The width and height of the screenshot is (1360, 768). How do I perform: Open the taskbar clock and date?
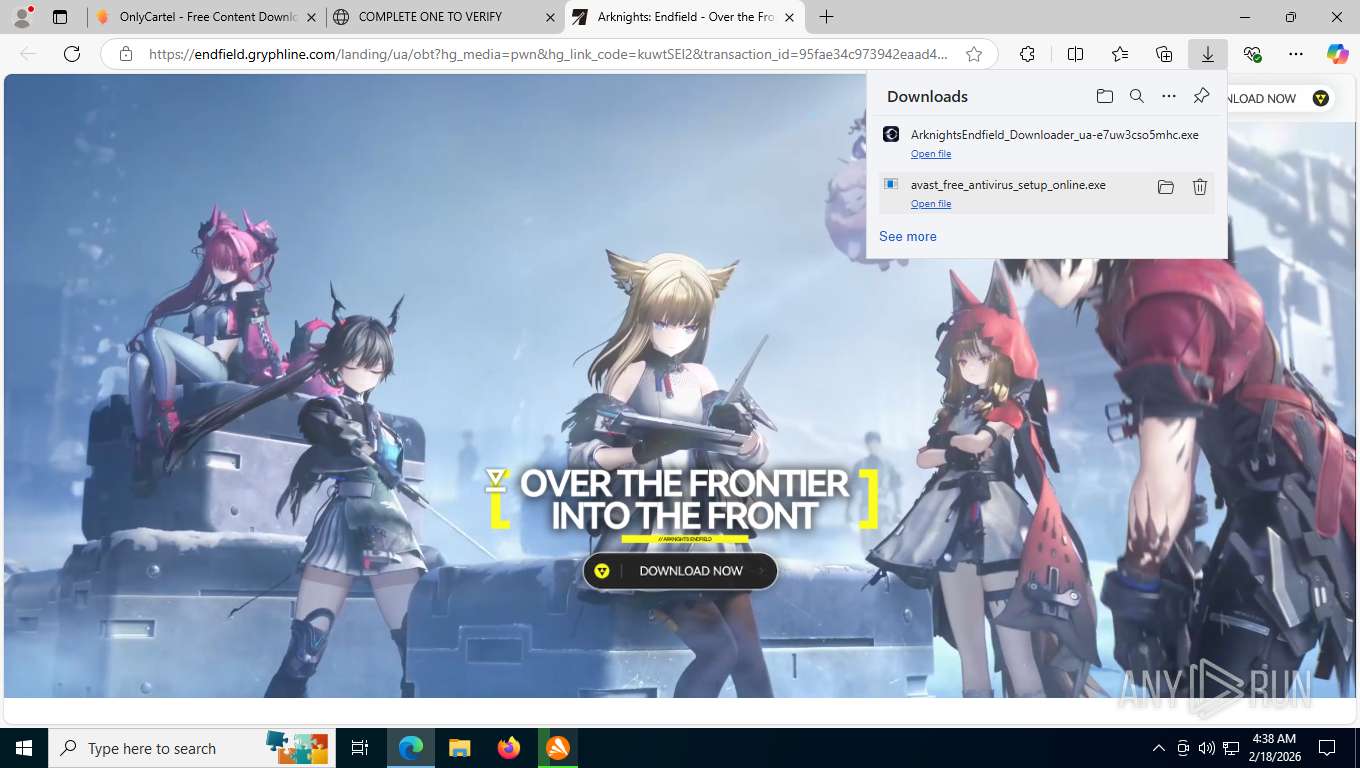pyautogui.click(x=1273, y=748)
